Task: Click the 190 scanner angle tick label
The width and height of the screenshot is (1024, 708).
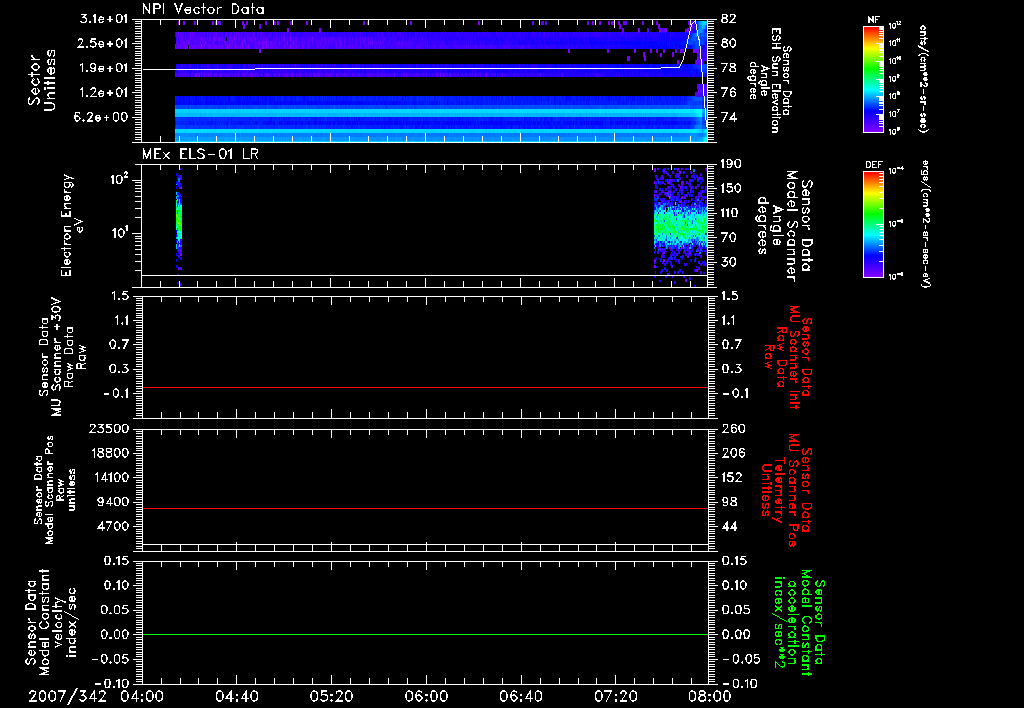Action: 731,164
